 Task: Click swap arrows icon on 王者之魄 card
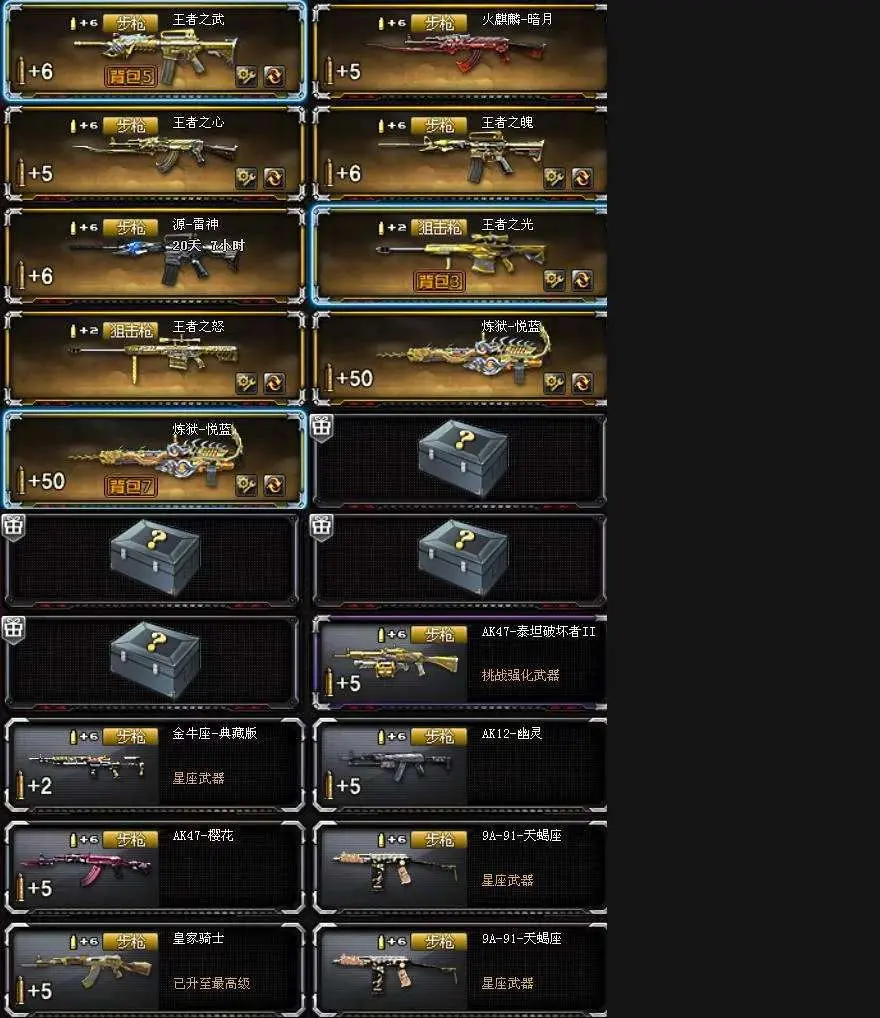(582, 178)
